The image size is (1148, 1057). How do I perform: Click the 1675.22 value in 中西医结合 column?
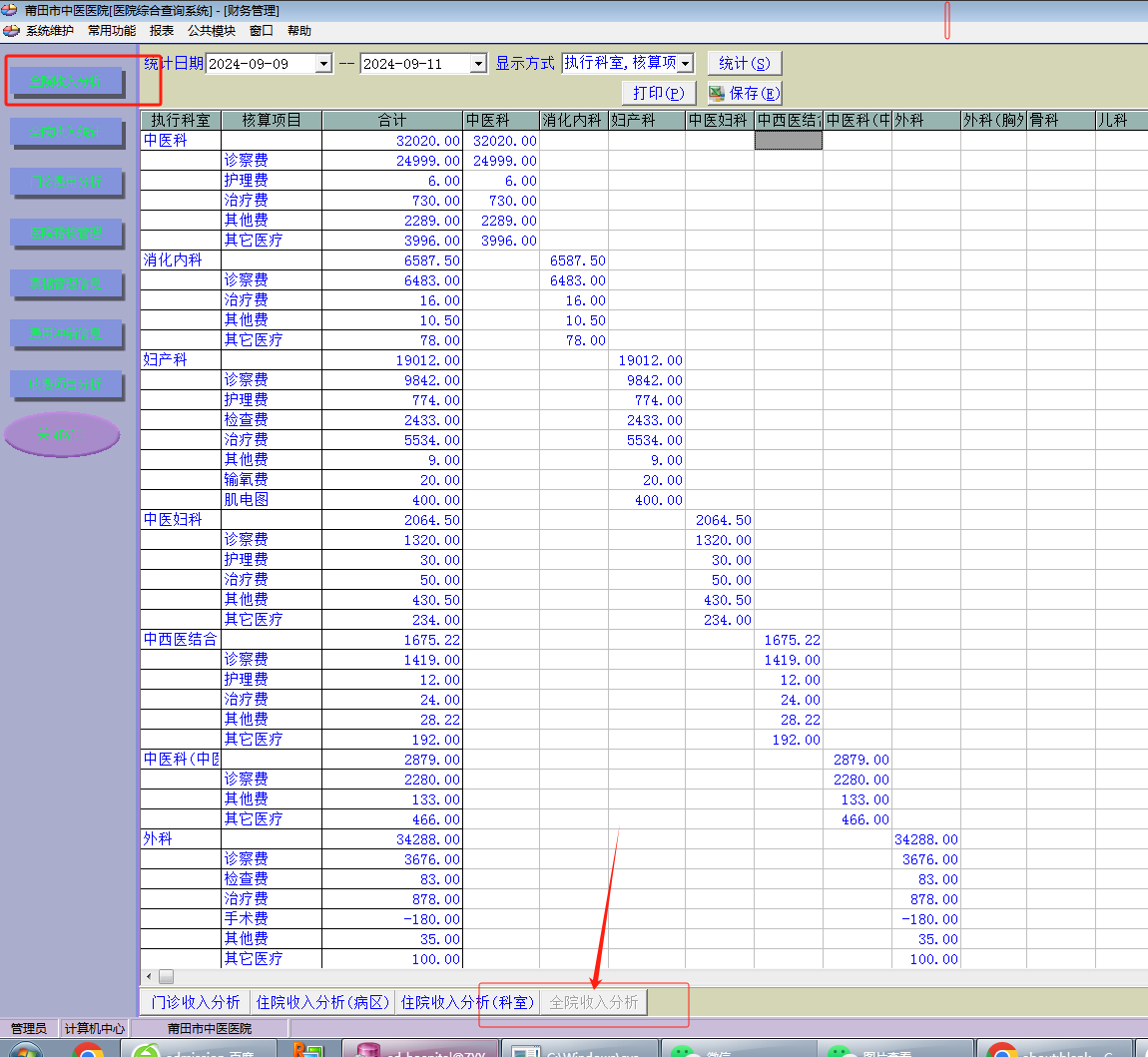click(789, 640)
